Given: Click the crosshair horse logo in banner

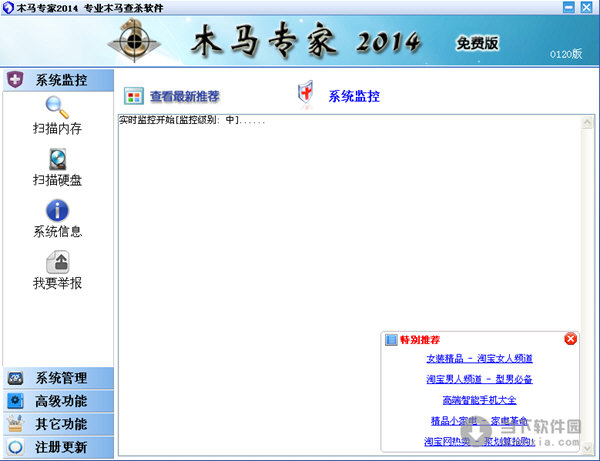Looking at the screenshot, I should pyautogui.click(x=134, y=41).
